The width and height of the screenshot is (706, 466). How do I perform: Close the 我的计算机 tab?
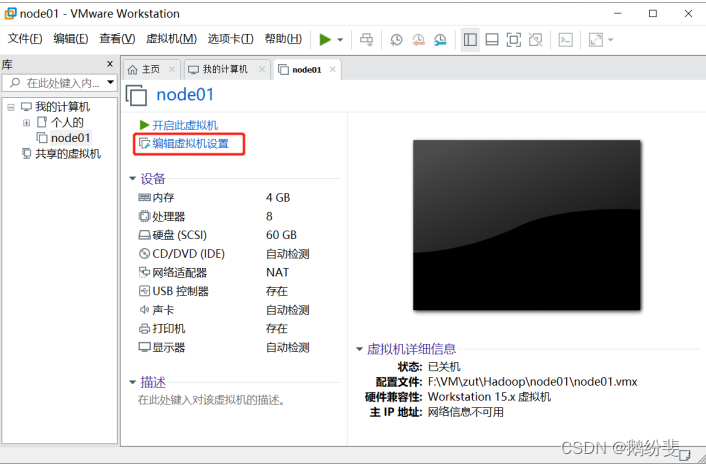[262, 69]
